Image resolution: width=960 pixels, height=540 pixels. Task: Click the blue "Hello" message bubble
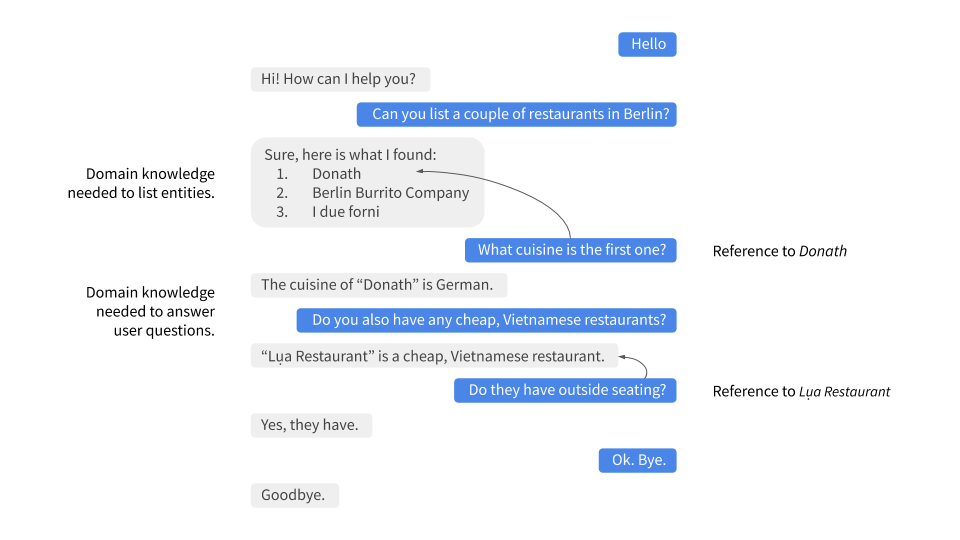pos(648,44)
